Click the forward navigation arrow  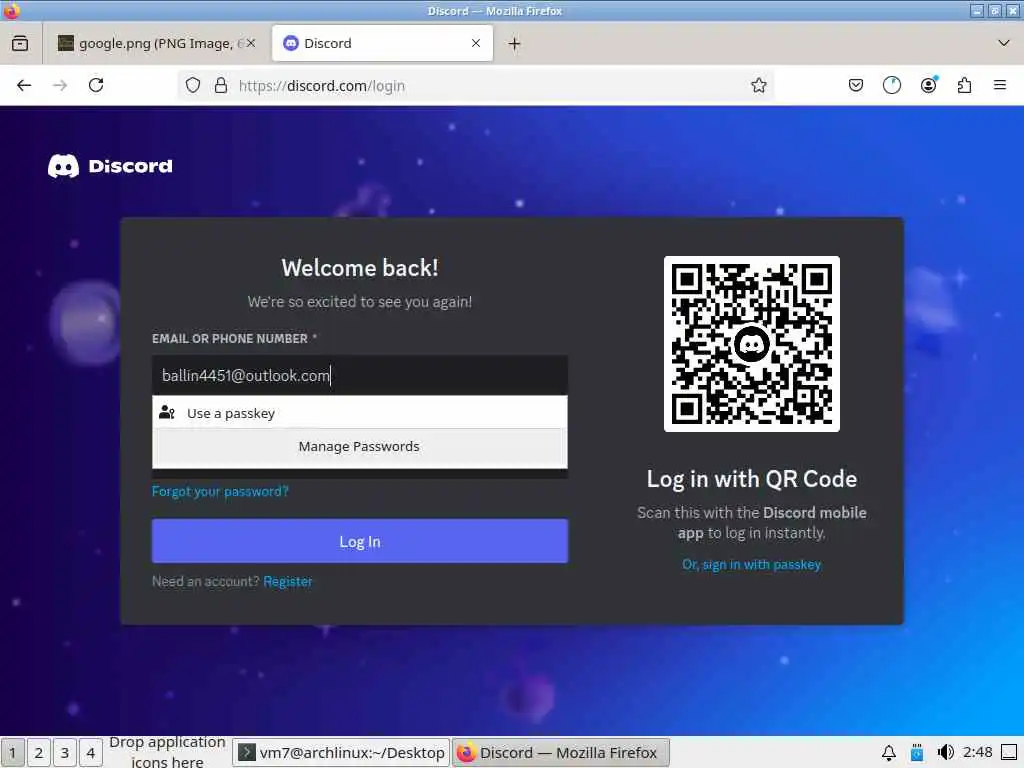pos(60,86)
